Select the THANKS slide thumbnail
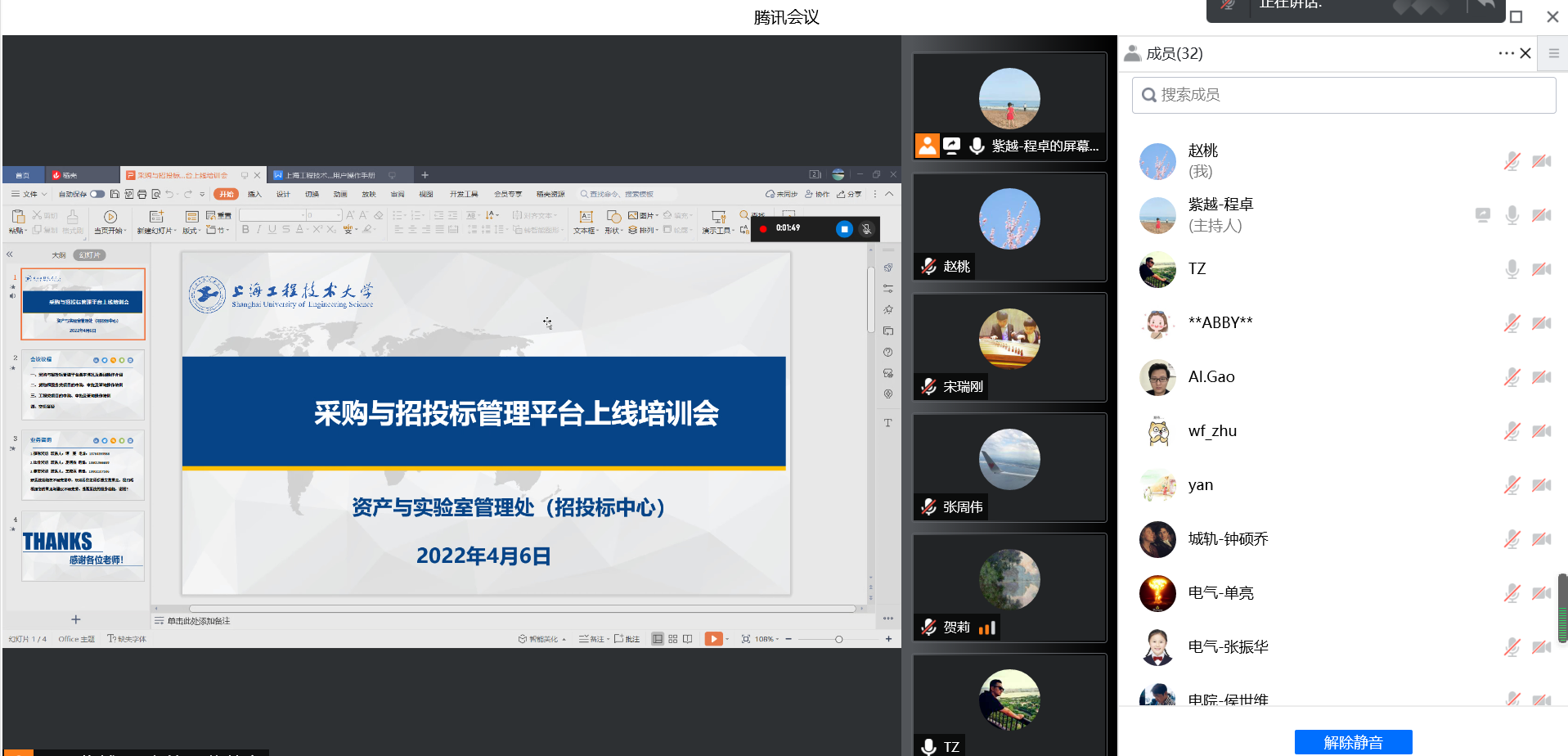The image size is (1568, 756). point(83,547)
